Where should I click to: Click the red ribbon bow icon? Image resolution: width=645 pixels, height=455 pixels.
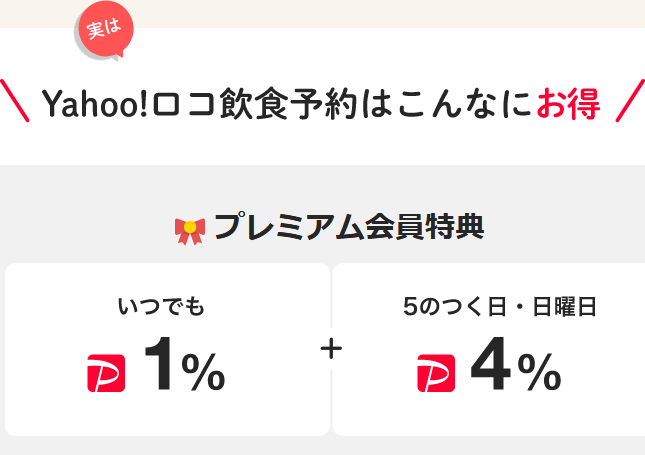[x=190, y=231]
